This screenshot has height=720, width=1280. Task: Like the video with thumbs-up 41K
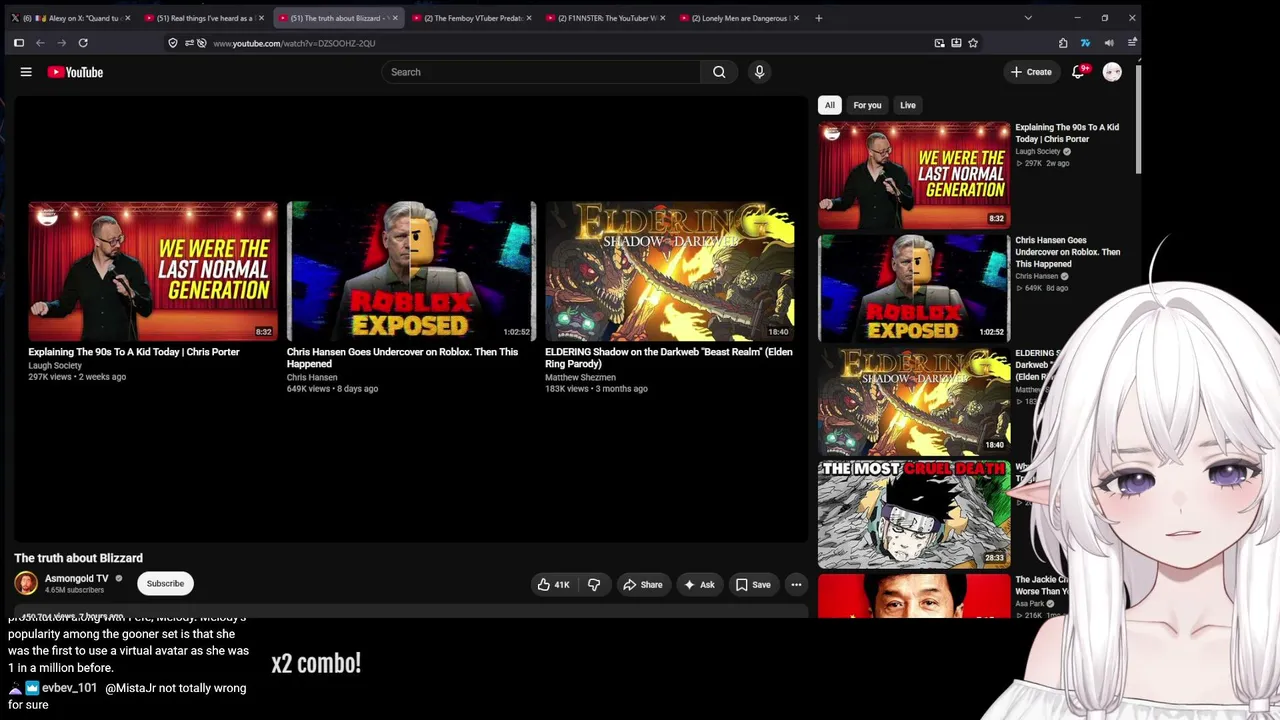coord(553,585)
